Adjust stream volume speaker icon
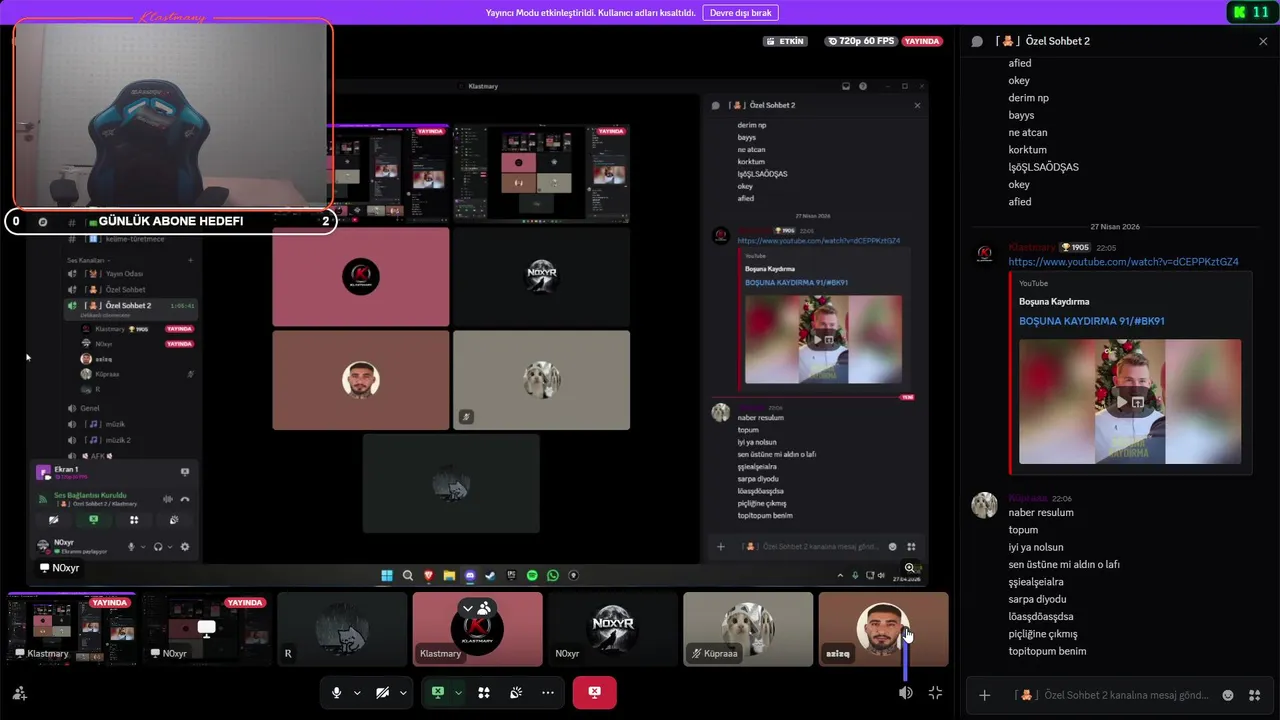Image resolution: width=1280 pixels, height=720 pixels. [x=905, y=692]
